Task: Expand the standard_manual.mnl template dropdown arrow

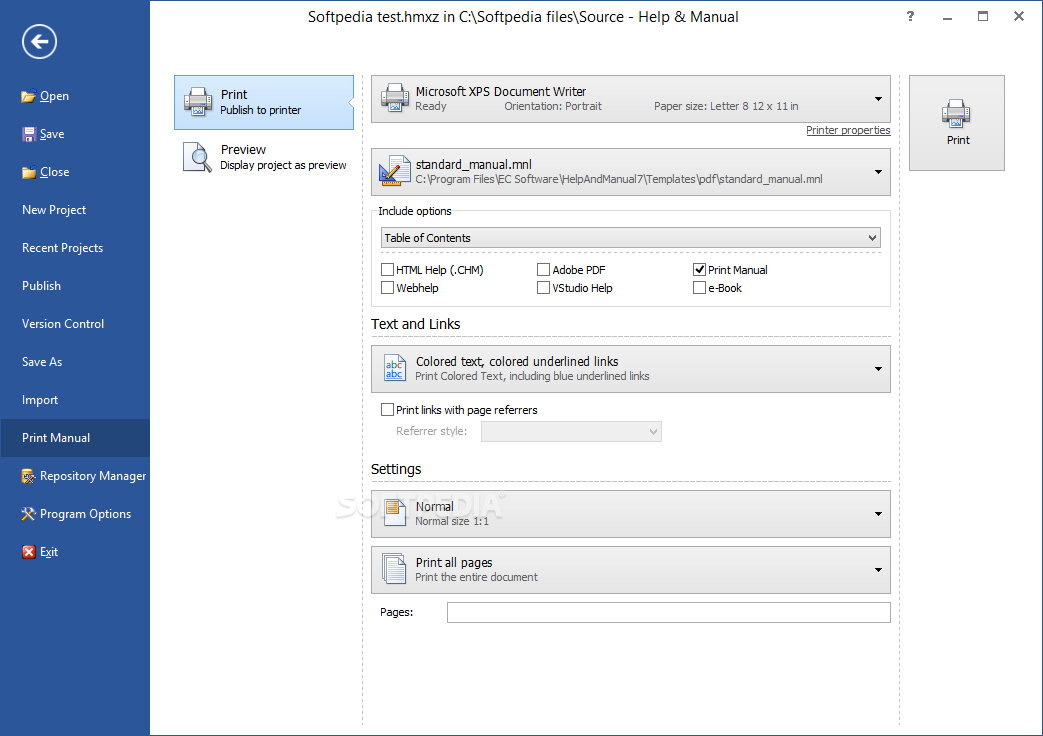Action: click(878, 172)
